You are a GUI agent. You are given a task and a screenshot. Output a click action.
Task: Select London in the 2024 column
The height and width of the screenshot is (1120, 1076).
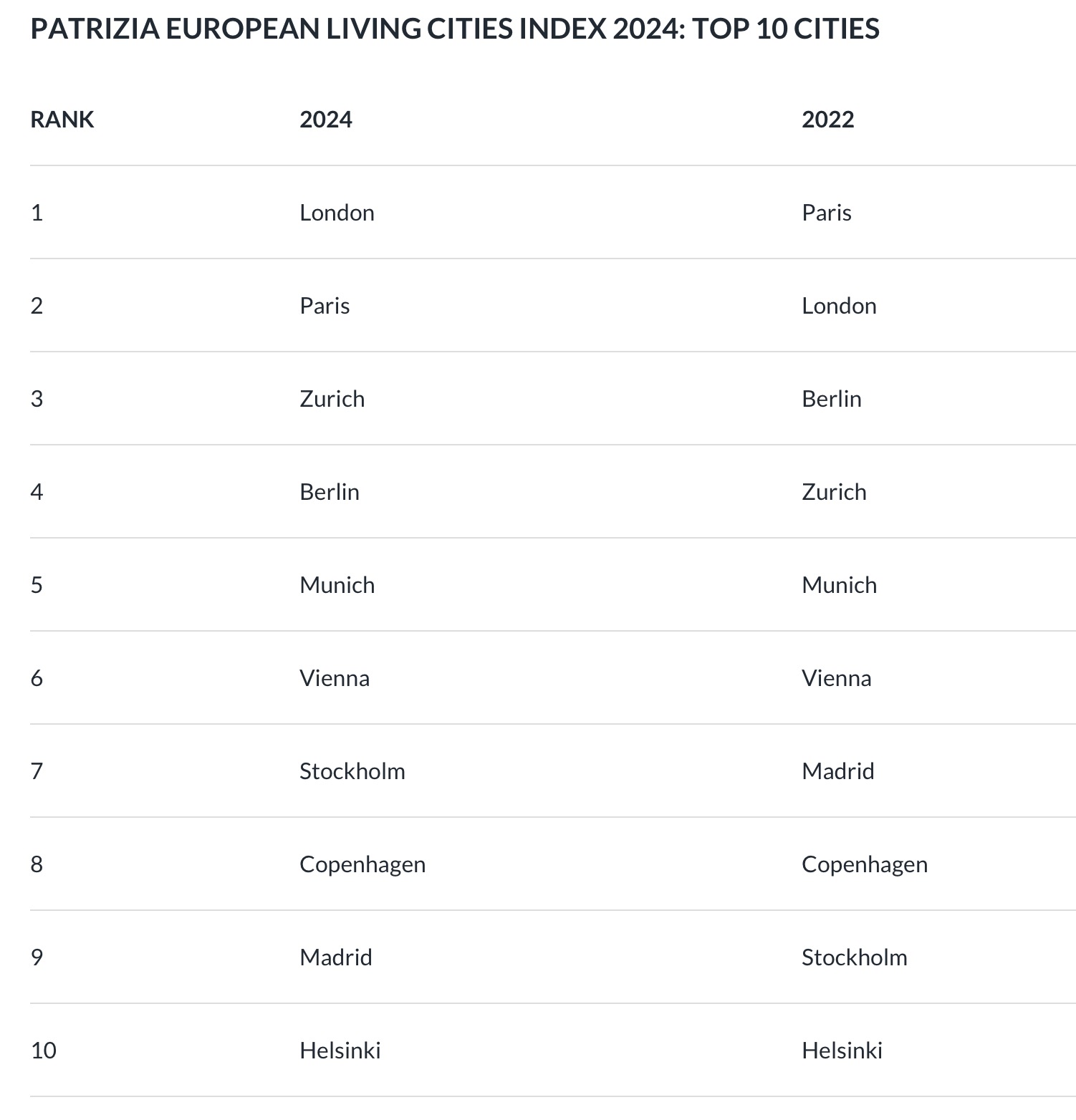pos(337,213)
